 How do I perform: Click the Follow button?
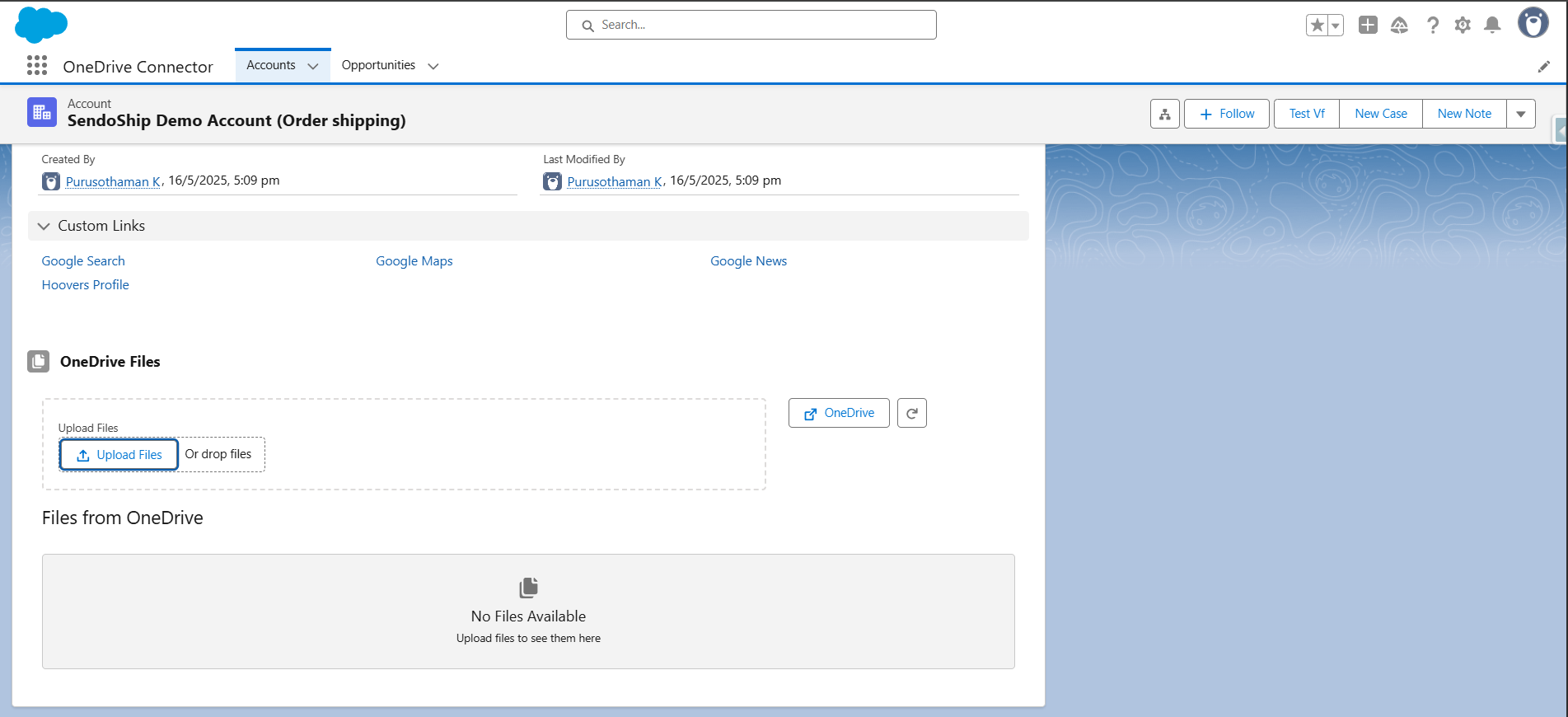pos(1227,114)
